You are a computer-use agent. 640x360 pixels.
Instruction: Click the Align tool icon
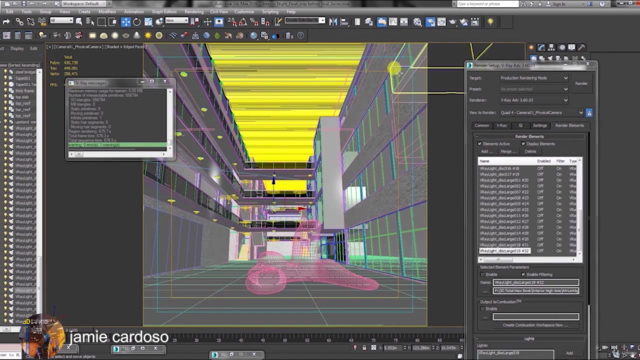tap(344, 22)
